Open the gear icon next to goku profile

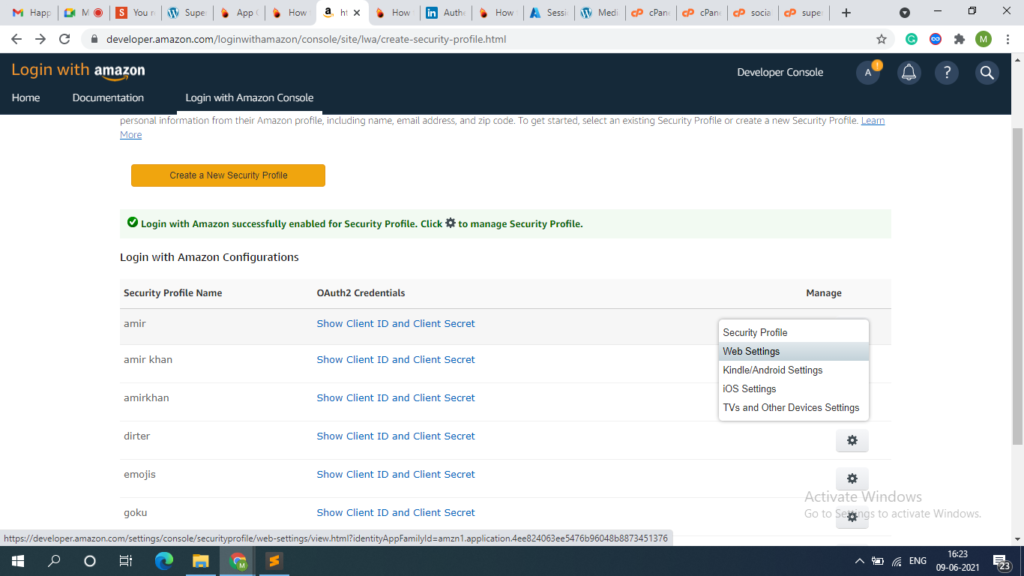coord(851,516)
